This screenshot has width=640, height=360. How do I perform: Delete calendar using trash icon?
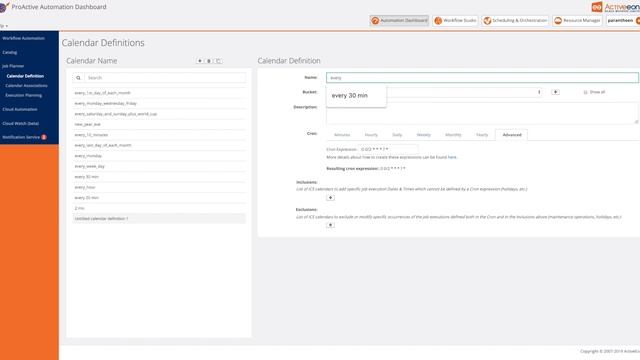point(209,61)
